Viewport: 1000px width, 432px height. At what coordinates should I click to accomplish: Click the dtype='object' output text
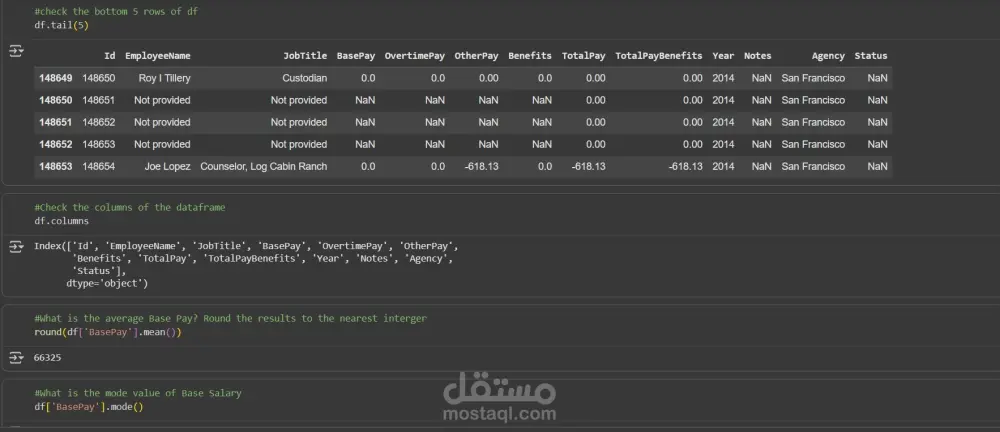click(x=107, y=283)
